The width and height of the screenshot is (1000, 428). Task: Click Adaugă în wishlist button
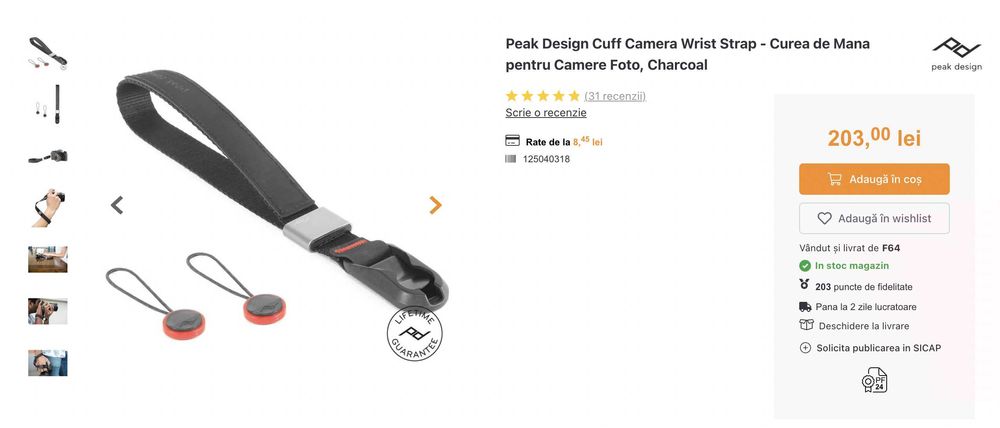pos(874,218)
